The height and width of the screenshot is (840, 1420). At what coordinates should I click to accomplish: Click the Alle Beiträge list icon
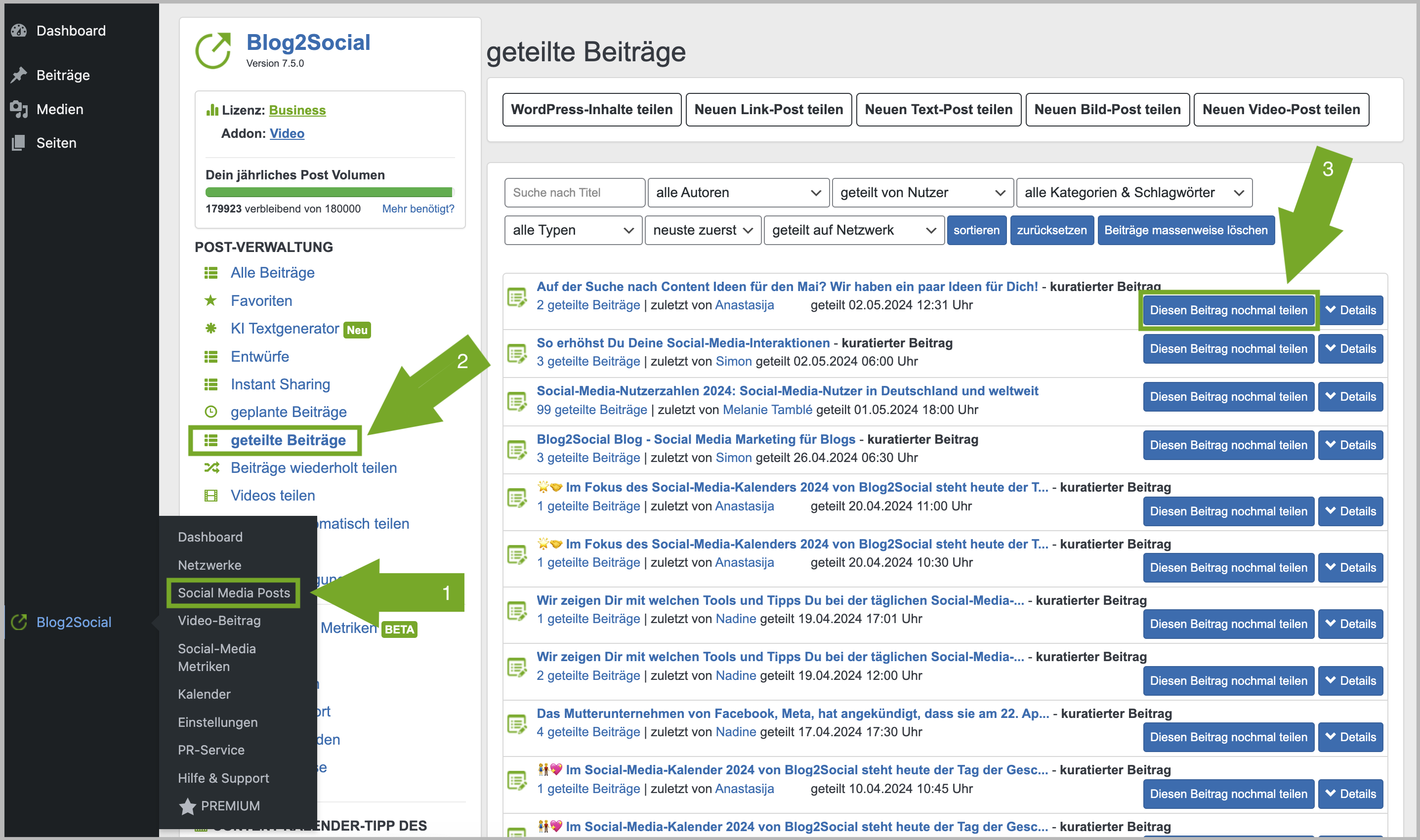(210, 273)
